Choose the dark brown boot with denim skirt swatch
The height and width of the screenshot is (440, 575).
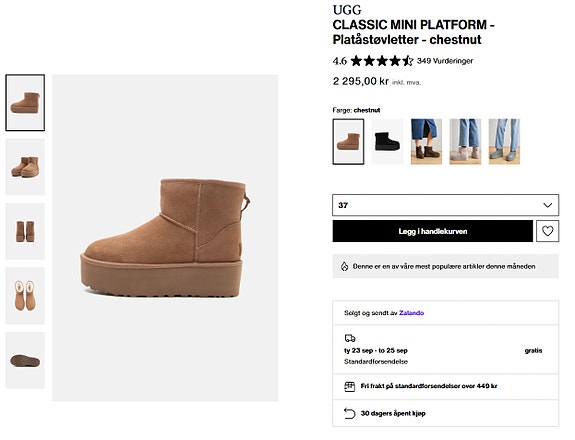426,142
